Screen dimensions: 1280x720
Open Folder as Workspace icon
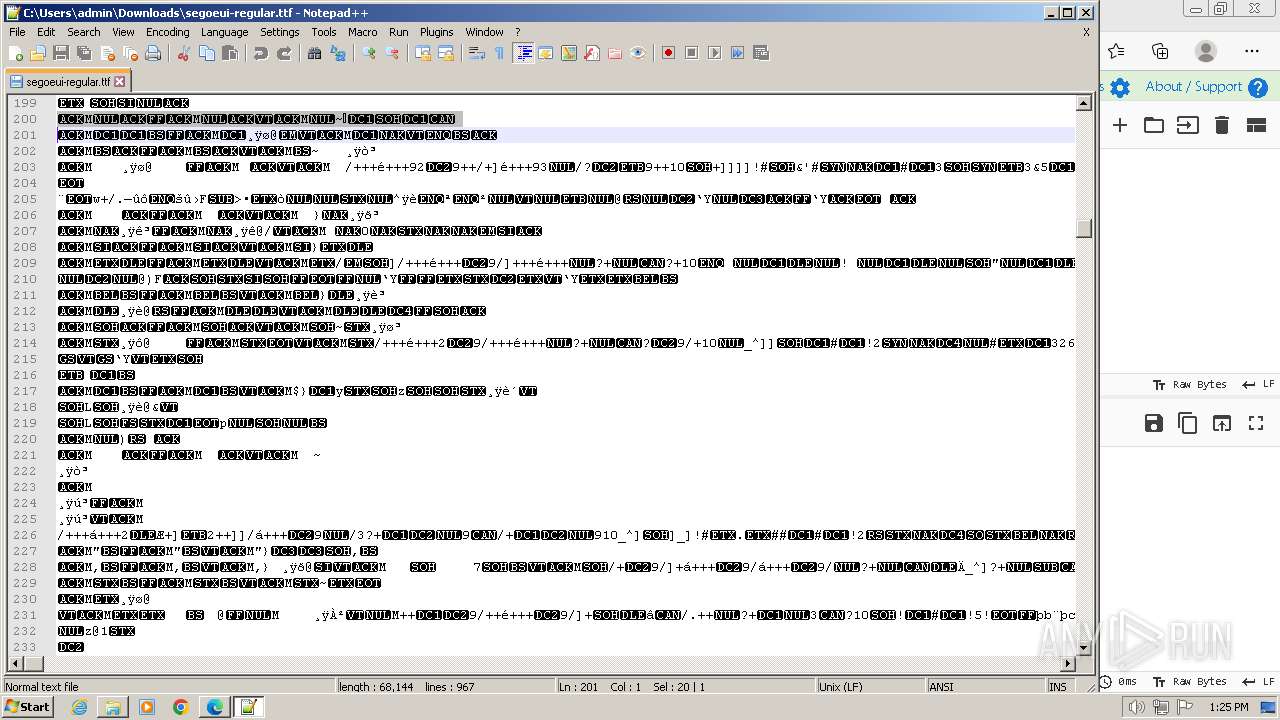tap(615, 53)
